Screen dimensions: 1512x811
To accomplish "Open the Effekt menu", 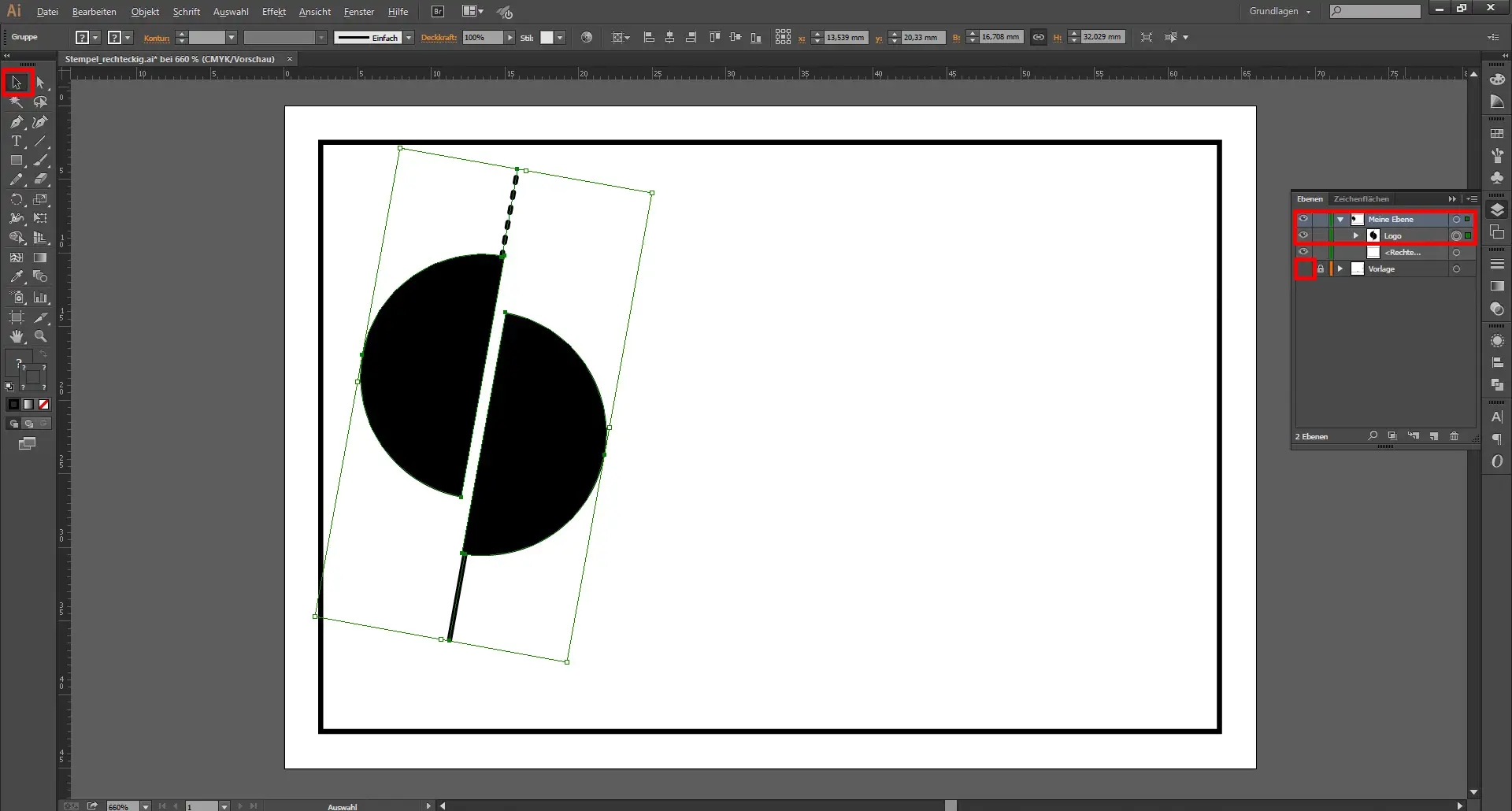I will tap(273, 12).
